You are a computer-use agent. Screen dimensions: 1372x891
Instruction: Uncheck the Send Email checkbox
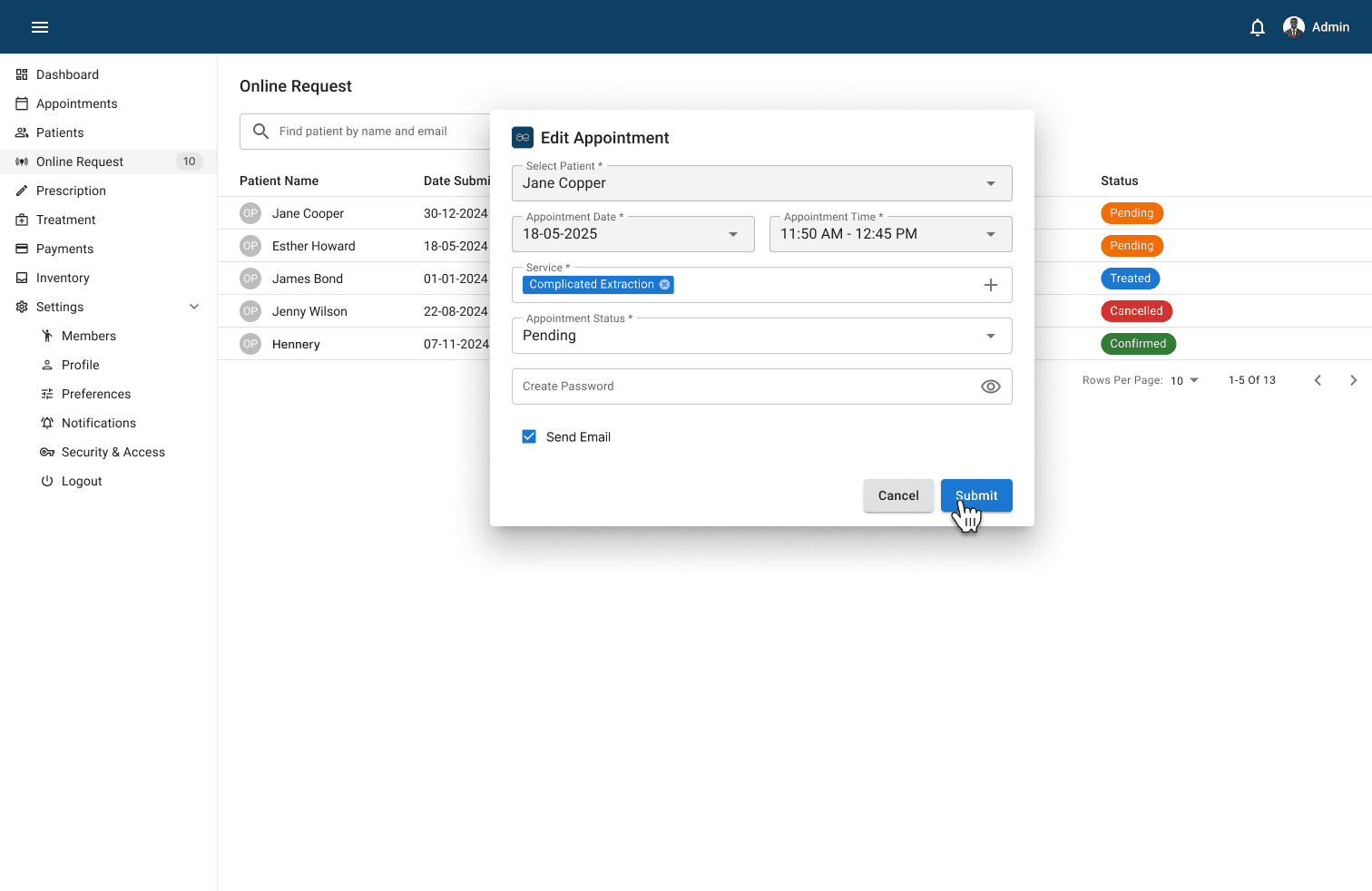click(529, 436)
